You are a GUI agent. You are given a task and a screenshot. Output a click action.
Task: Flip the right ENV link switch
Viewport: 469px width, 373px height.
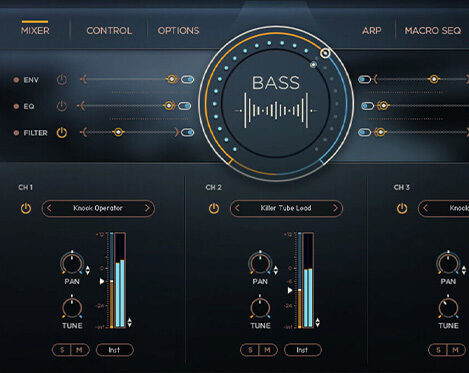click(x=365, y=79)
